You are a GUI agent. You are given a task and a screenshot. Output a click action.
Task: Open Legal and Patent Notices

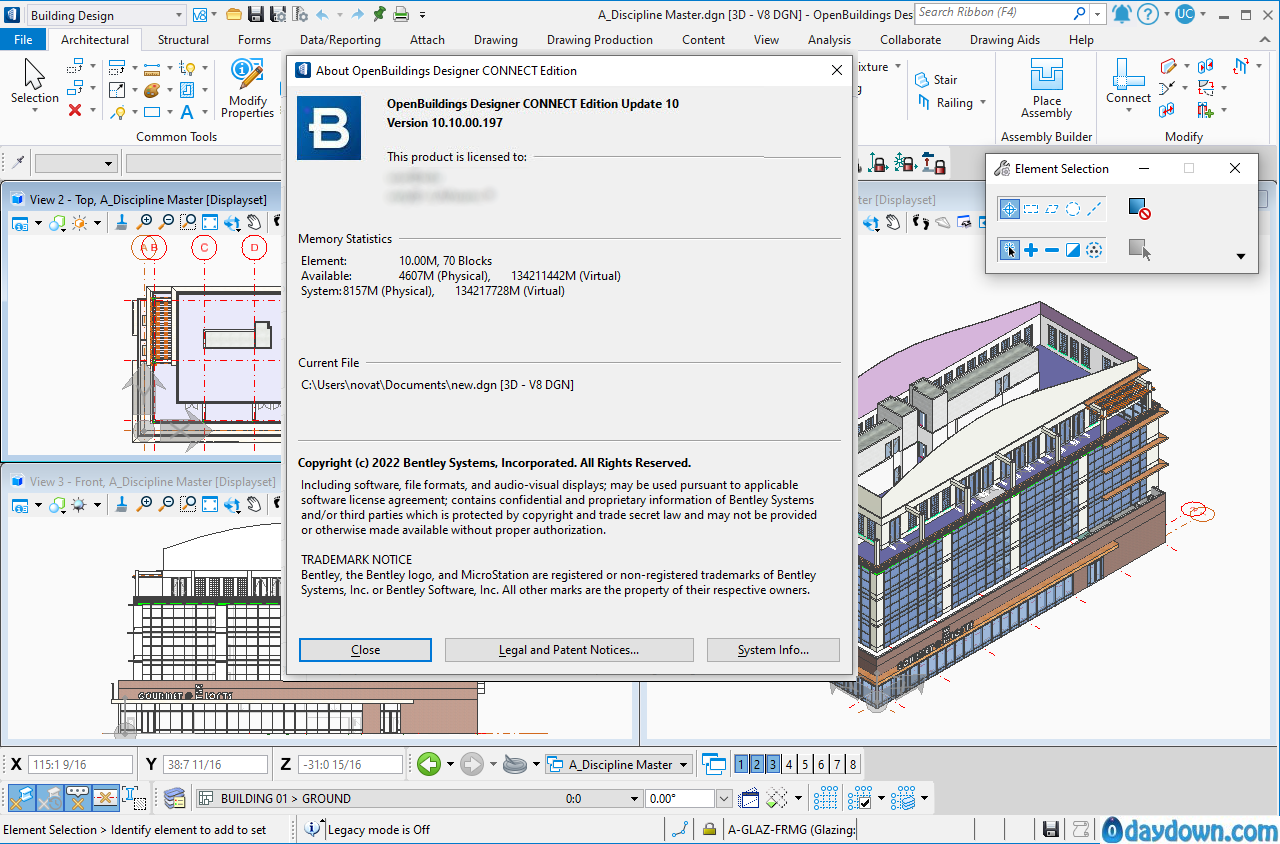pyautogui.click(x=568, y=650)
